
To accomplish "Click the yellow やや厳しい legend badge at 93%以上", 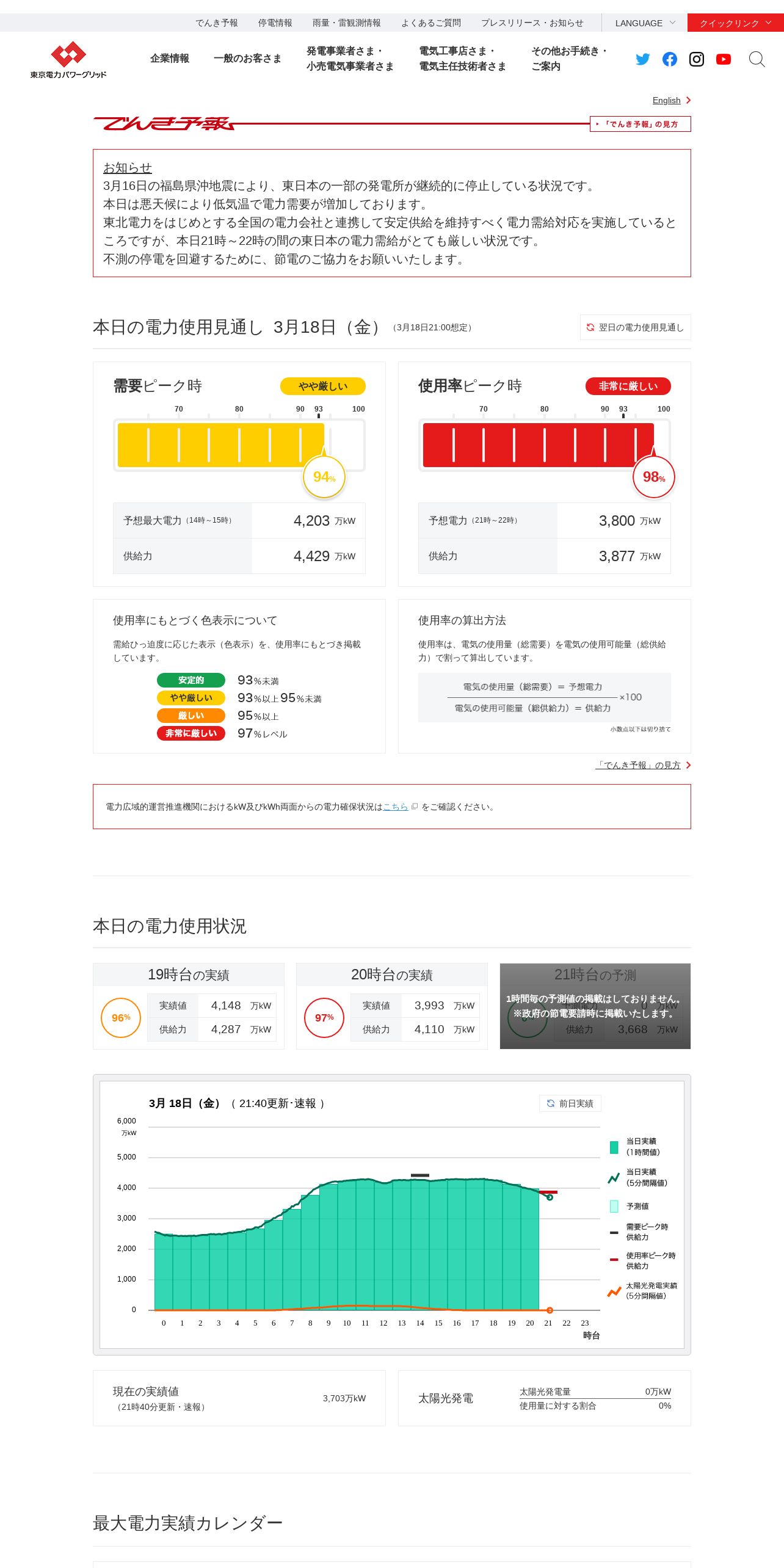I will tap(191, 698).
